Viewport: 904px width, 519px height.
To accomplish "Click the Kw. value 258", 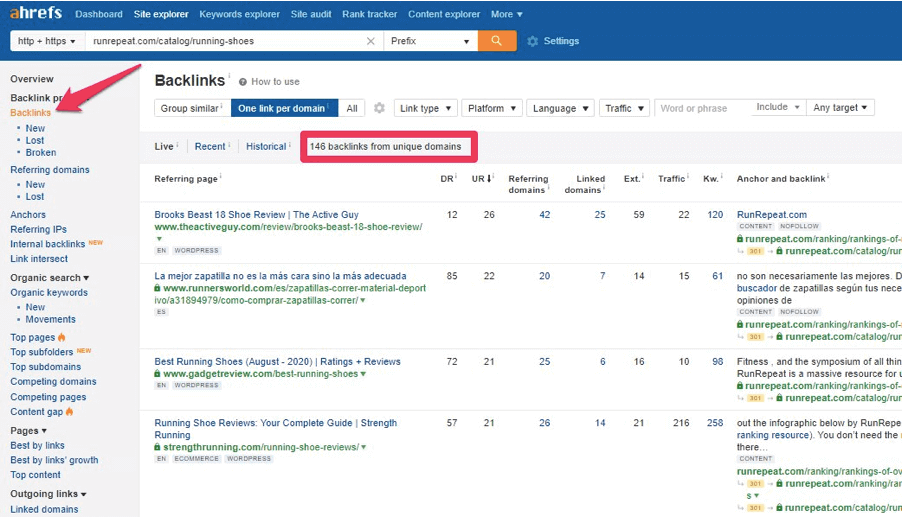I will (715, 423).
